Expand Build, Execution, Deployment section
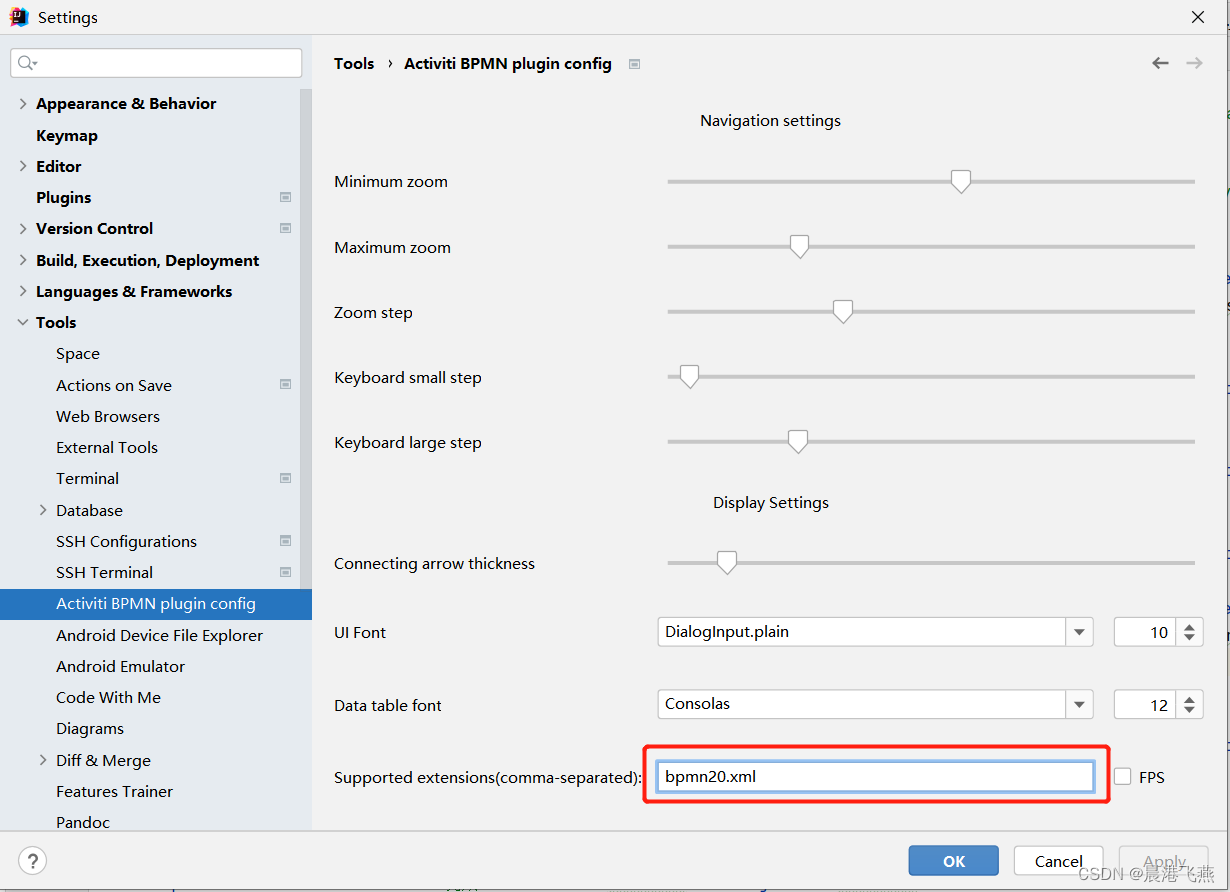The image size is (1230, 892). (x=23, y=260)
